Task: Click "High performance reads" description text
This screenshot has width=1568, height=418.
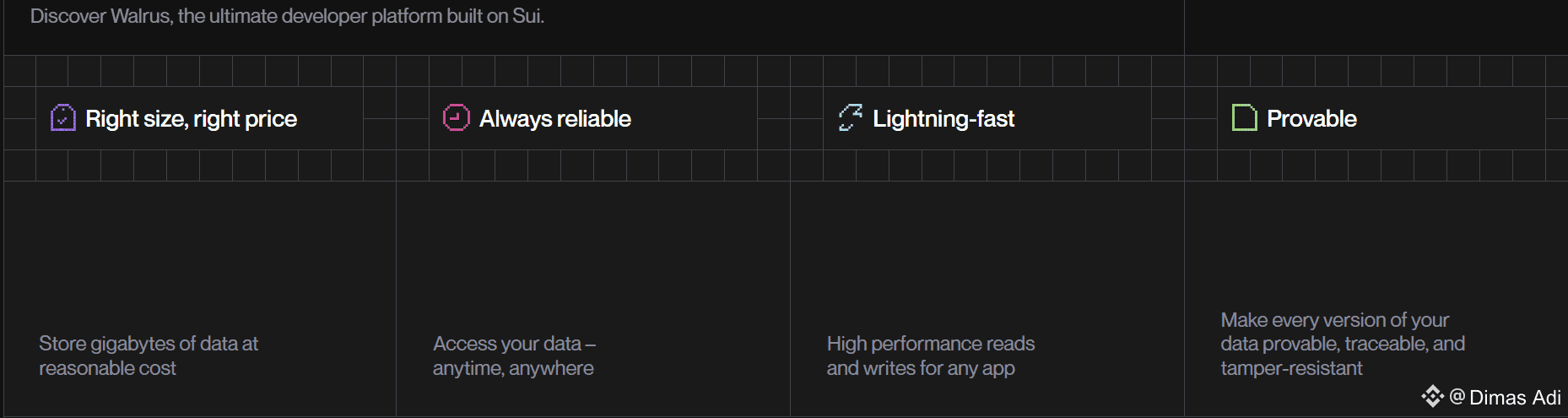Action: coord(930,344)
